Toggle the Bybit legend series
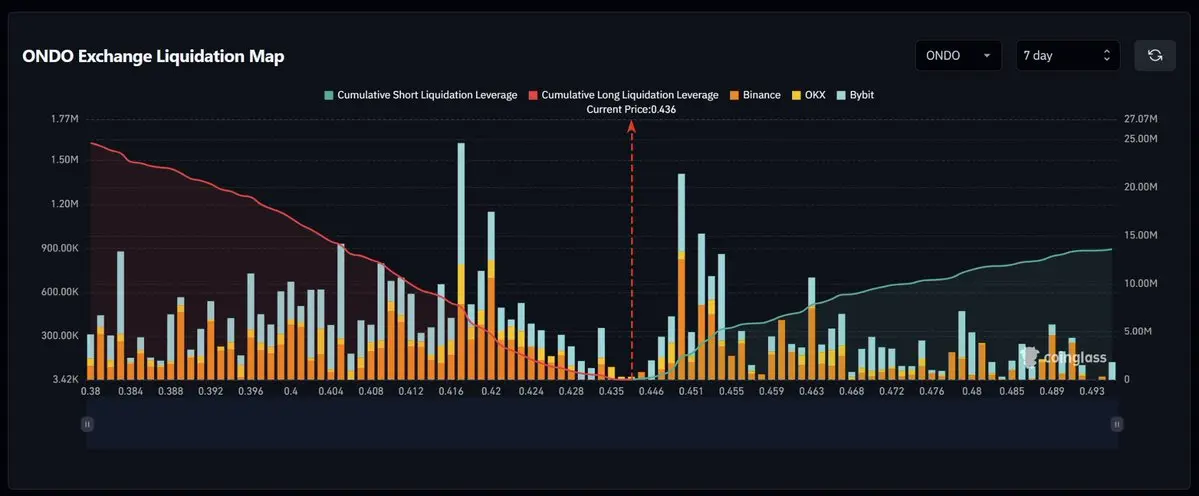Image resolution: width=1199 pixels, height=496 pixels. pos(855,95)
